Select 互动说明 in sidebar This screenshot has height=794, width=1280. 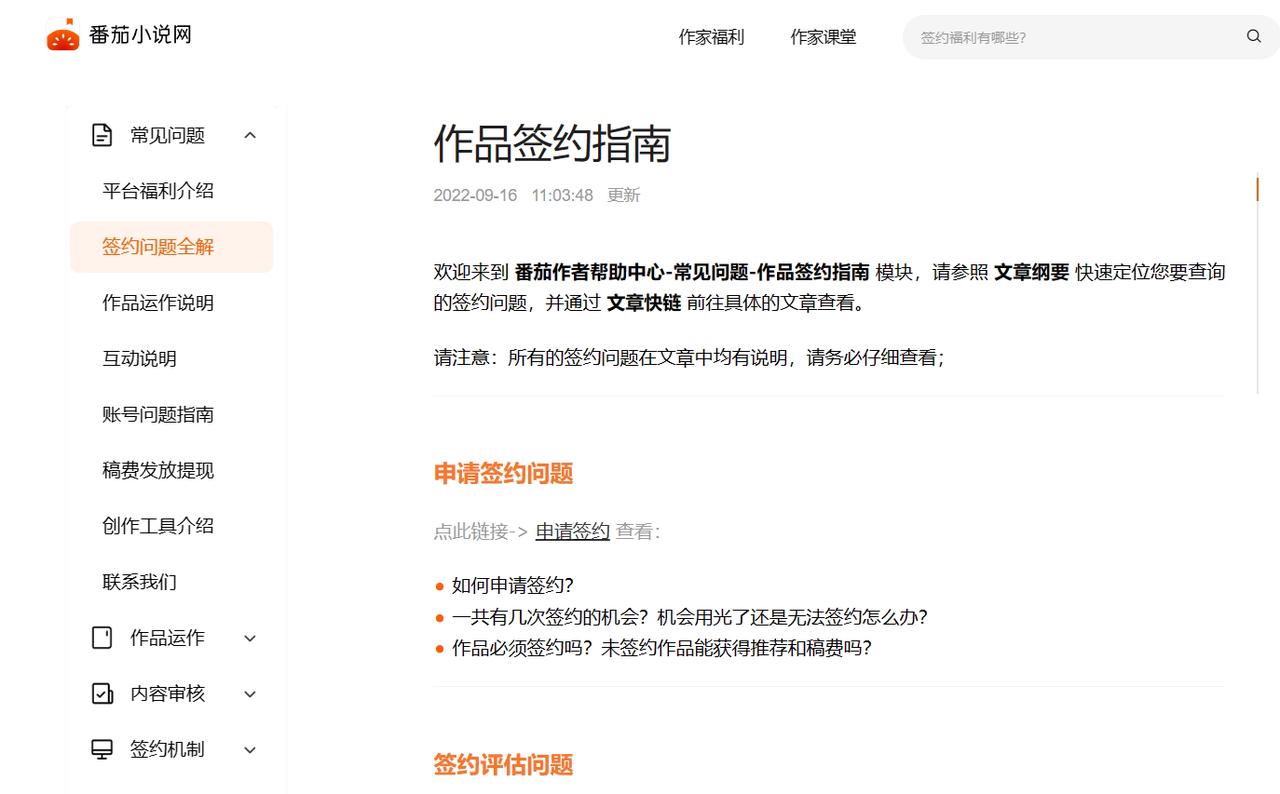(139, 359)
